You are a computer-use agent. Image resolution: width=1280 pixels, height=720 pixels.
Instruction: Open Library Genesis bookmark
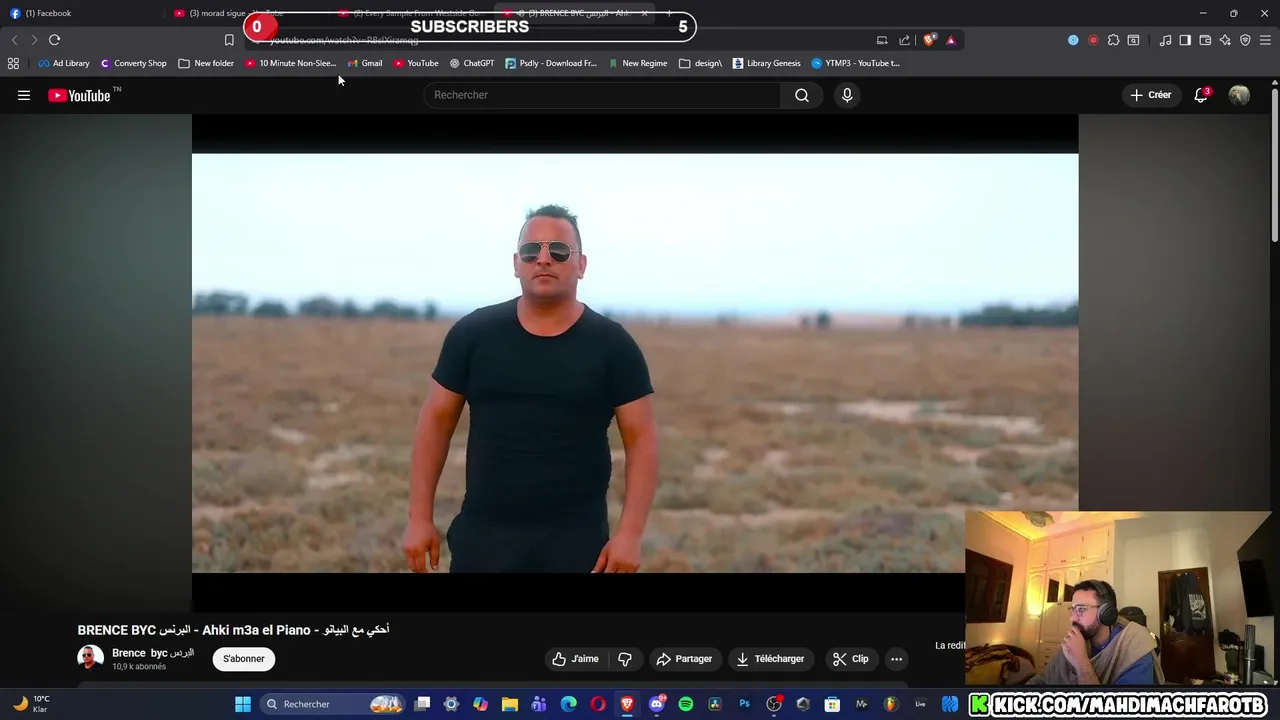click(767, 63)
